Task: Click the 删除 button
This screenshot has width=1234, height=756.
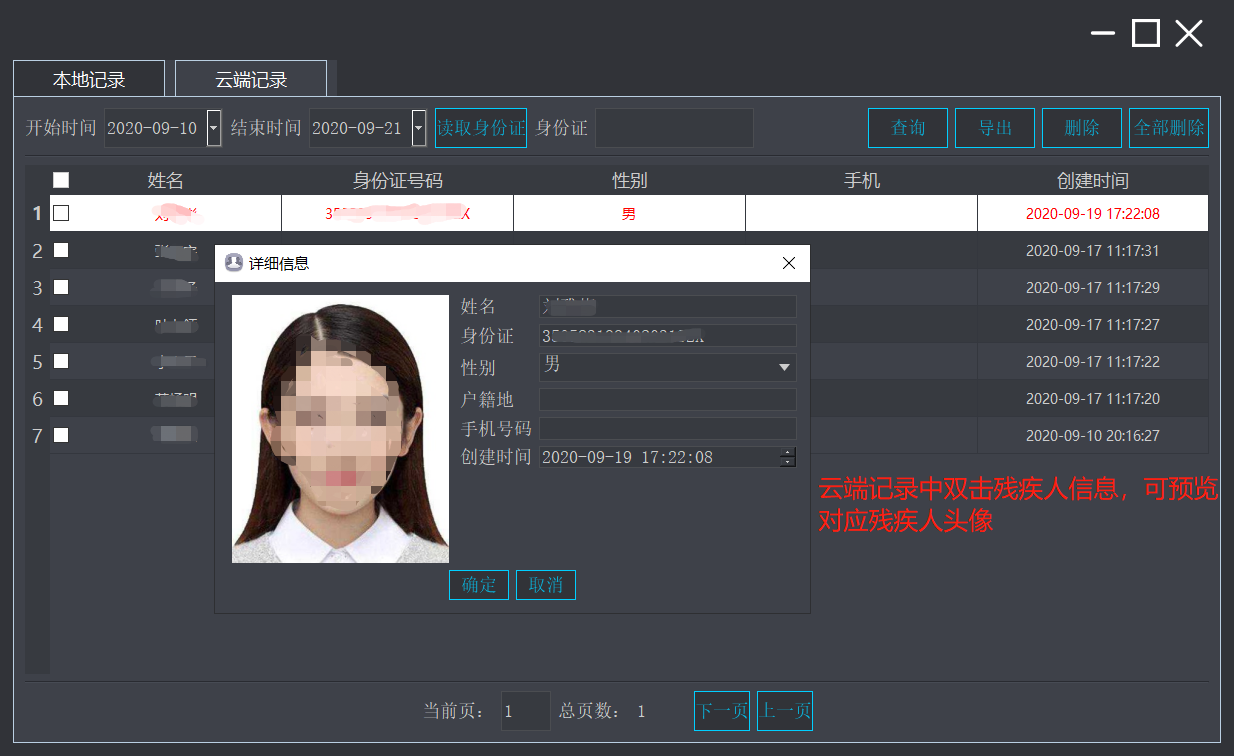Action: click(x=1082, y=128)
